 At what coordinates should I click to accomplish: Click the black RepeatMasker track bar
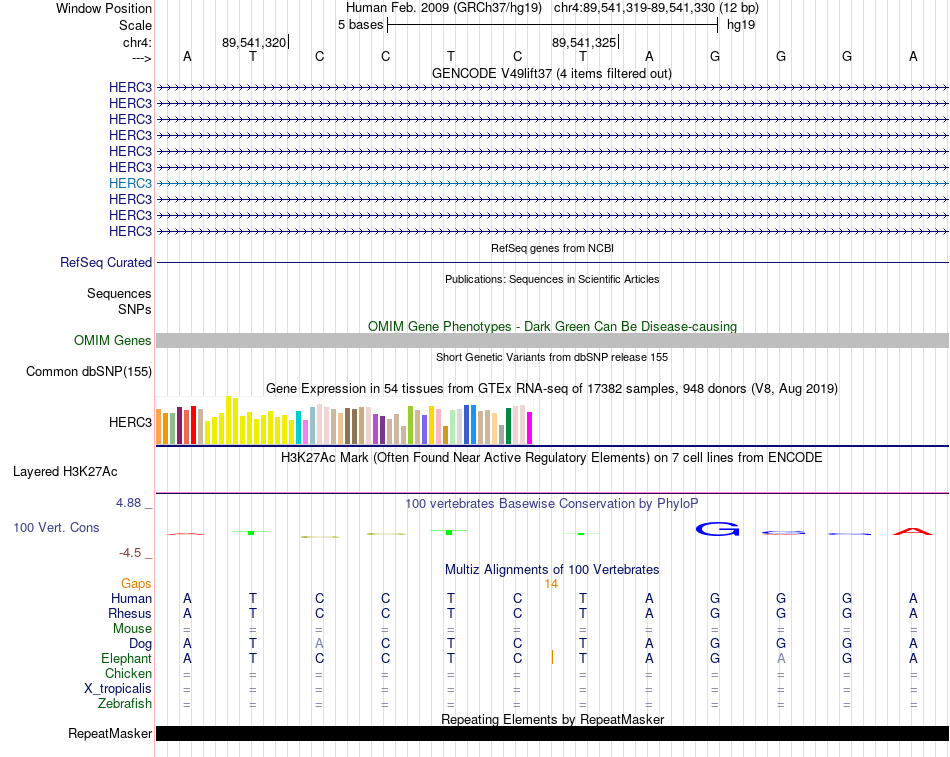click(x=552, y=733)
